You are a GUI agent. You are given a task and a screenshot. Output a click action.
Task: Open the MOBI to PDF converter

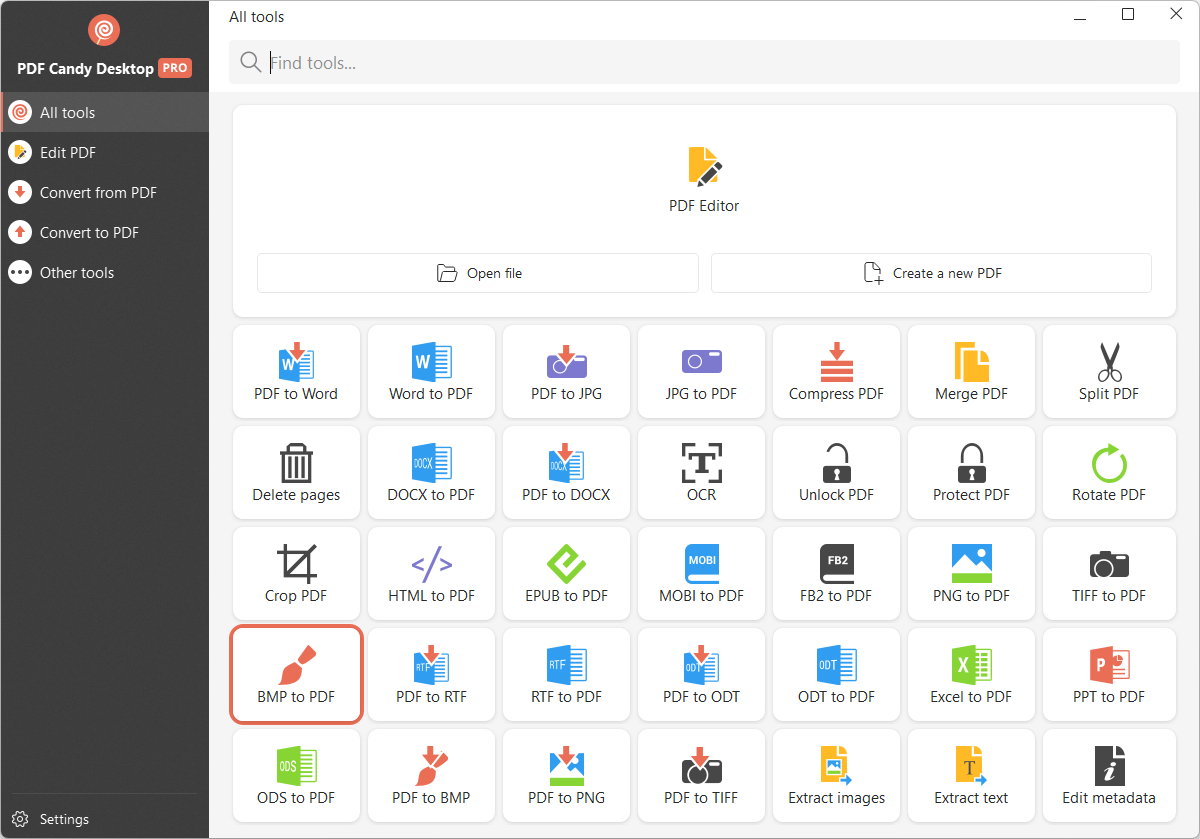[701, 573]
